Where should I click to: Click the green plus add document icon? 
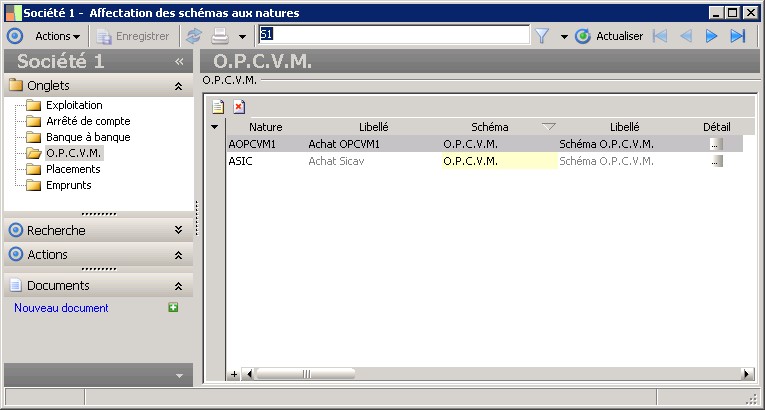click(x=173, y=308)
